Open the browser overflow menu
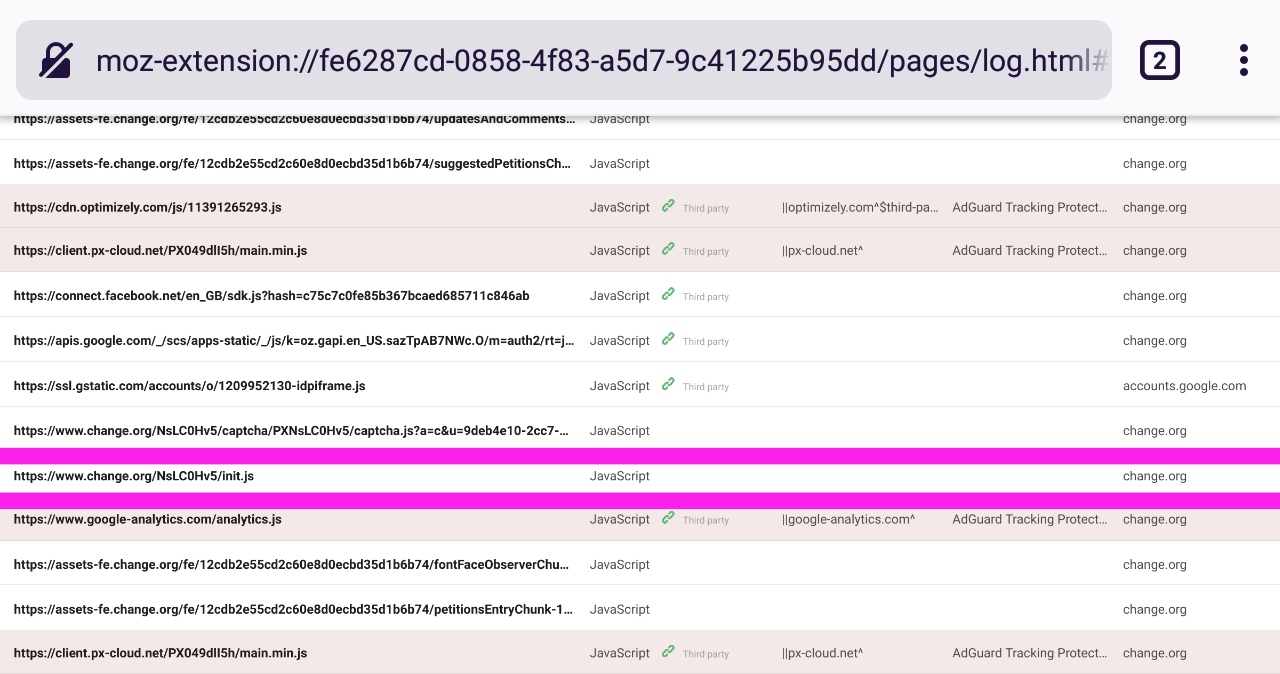Screen dimensions: 1280x674 pyautogui.click(x=1243, y=60)
